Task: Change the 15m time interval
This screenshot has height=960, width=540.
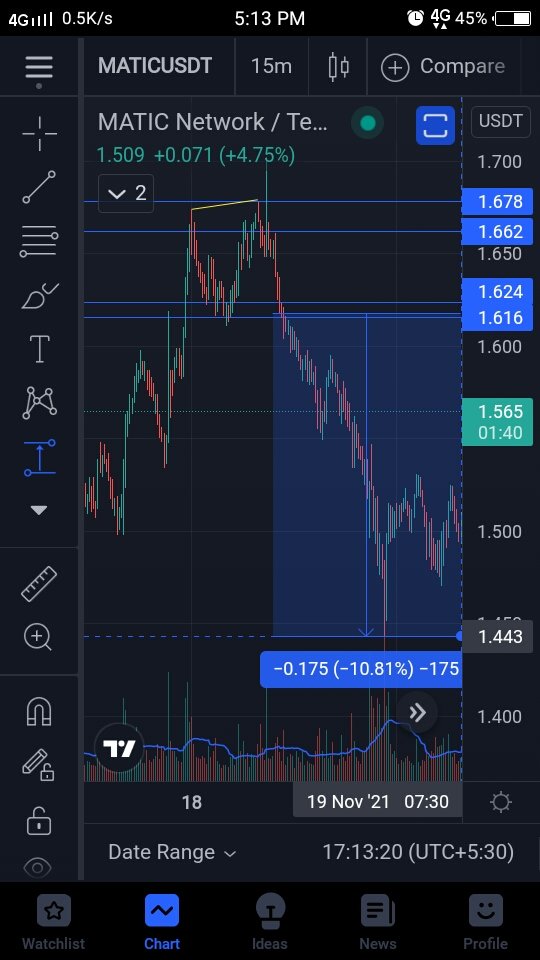Action: tap(271, 66)
